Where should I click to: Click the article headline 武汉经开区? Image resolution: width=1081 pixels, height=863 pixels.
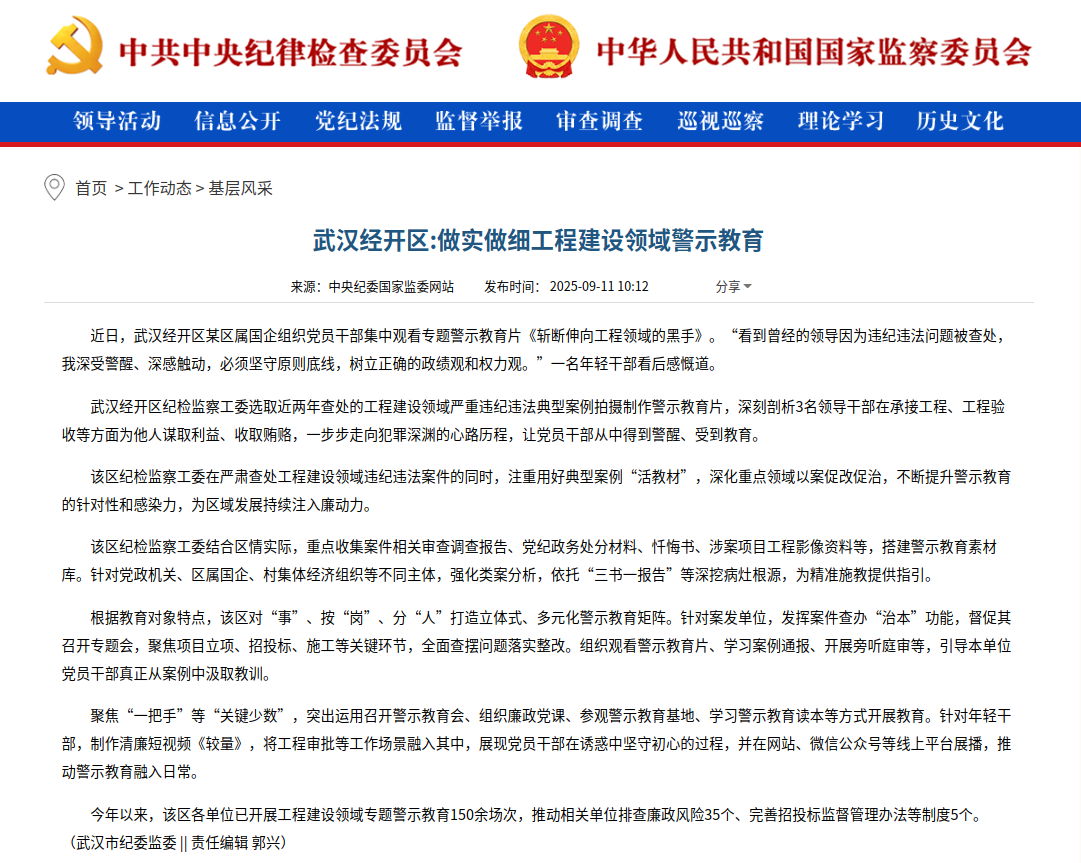pyautogui.click(x=538, y=241)
